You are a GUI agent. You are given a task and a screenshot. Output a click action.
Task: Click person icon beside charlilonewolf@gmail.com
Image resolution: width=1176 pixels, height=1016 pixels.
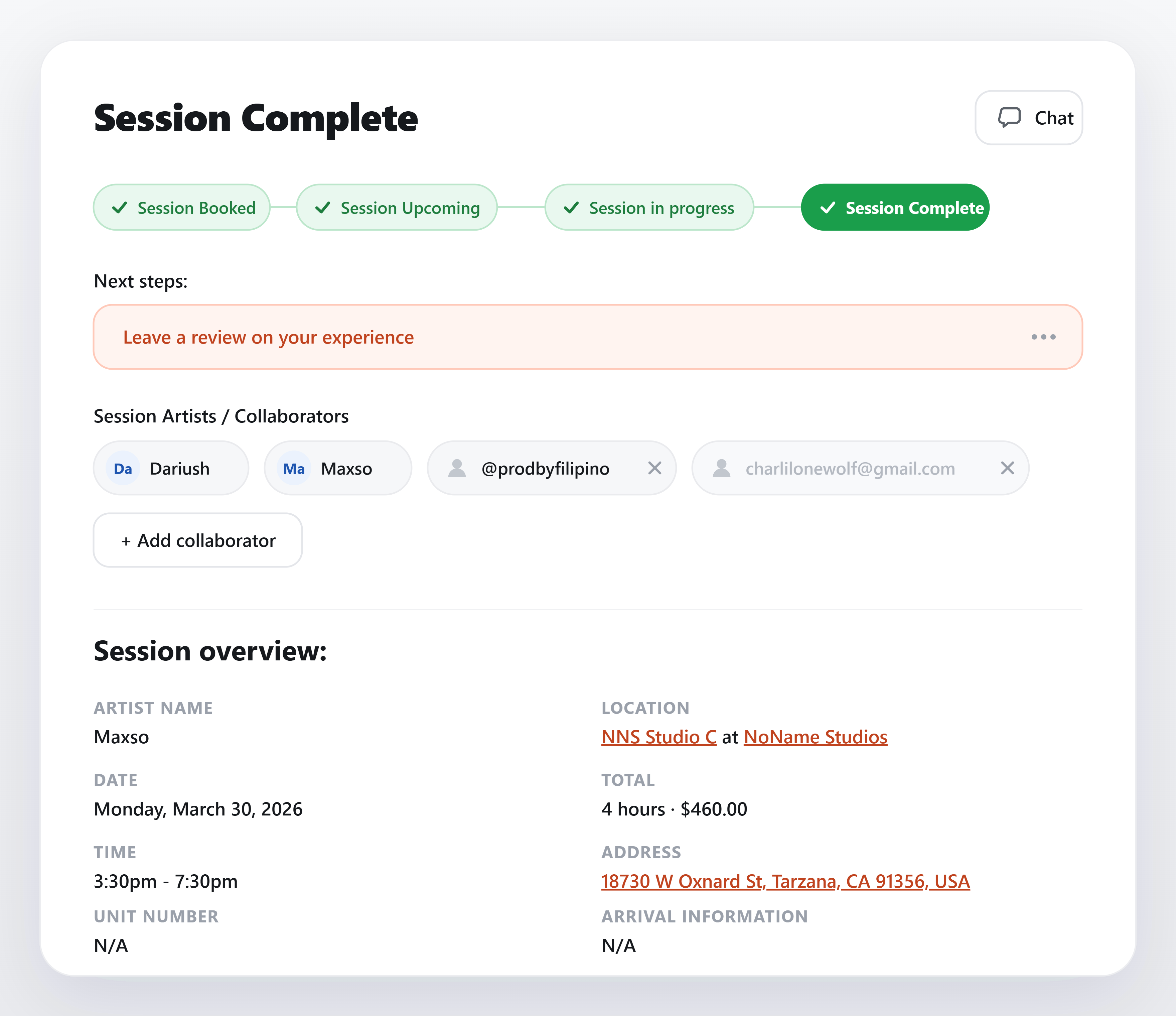coord(721,469)
